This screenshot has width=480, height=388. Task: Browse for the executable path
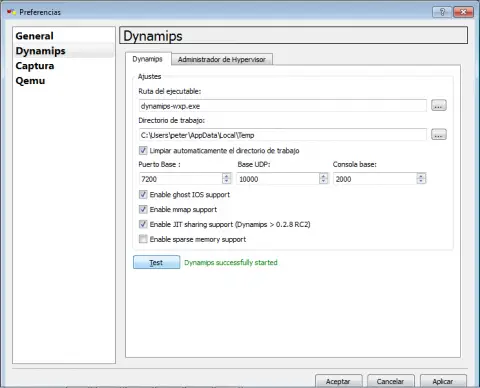(x=438, y=106)
